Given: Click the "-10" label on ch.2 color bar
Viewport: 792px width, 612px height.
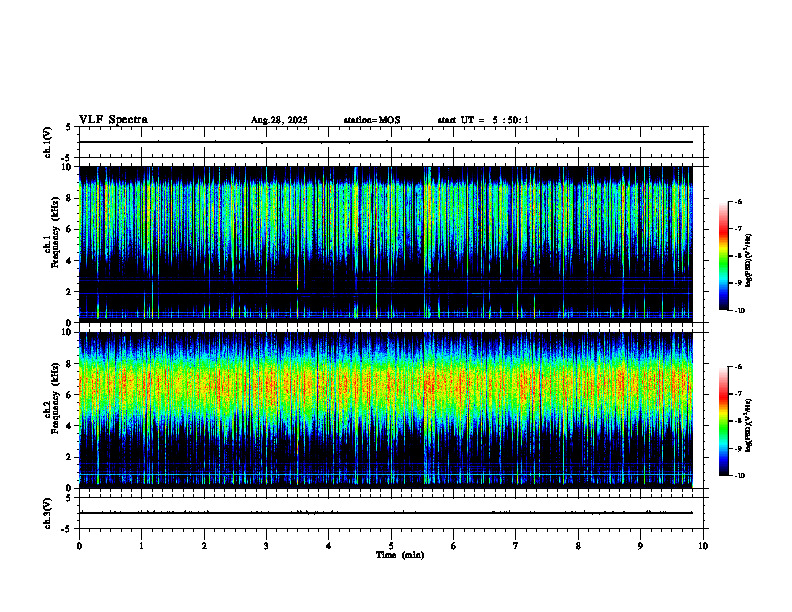Looking at the screenshot, I should point(739,476).
